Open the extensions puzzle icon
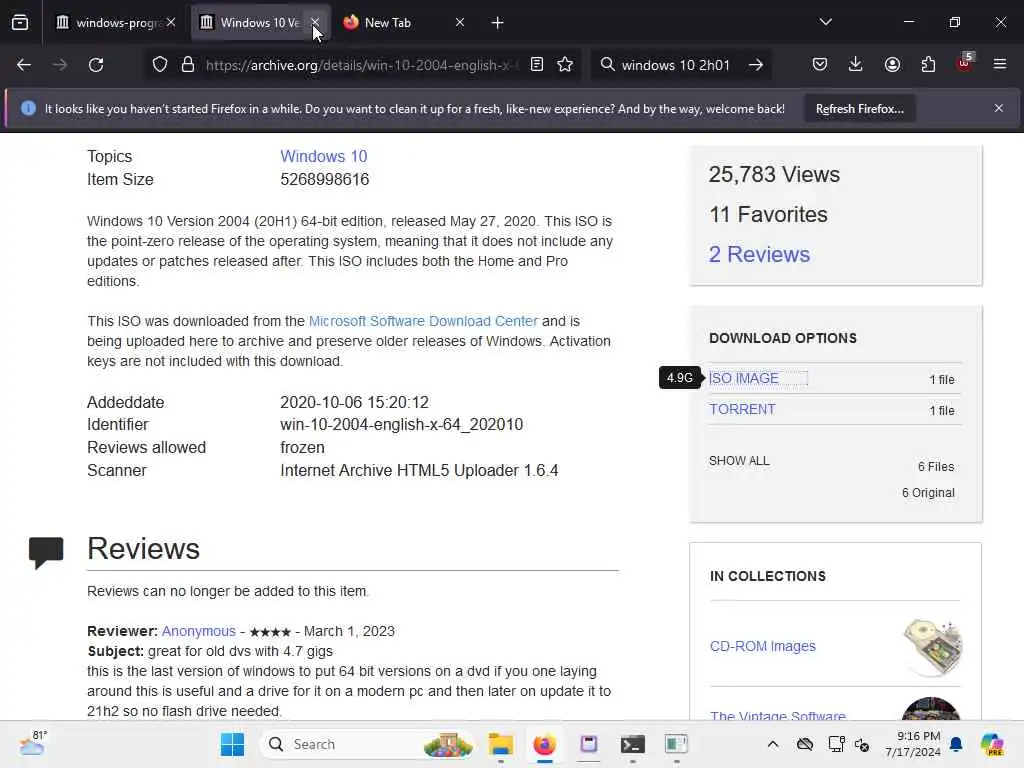Image resolution: width=1024 pixels, height=768 pixels. [928, 64]
